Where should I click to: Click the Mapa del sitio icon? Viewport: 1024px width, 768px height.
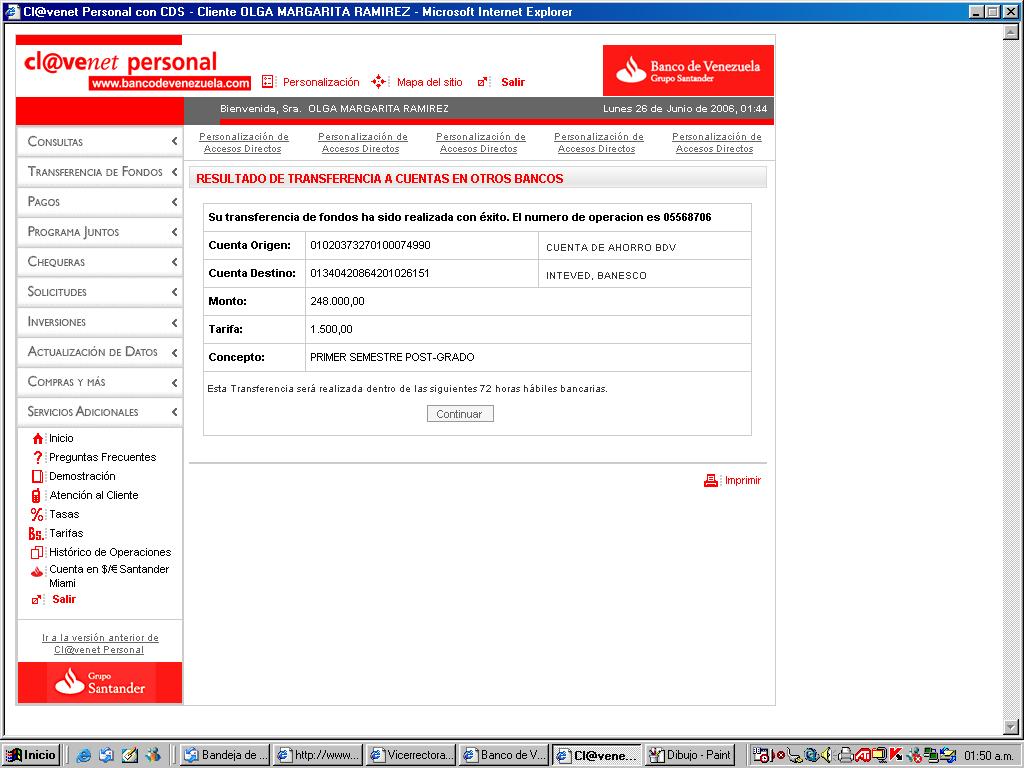pos(378,82)
